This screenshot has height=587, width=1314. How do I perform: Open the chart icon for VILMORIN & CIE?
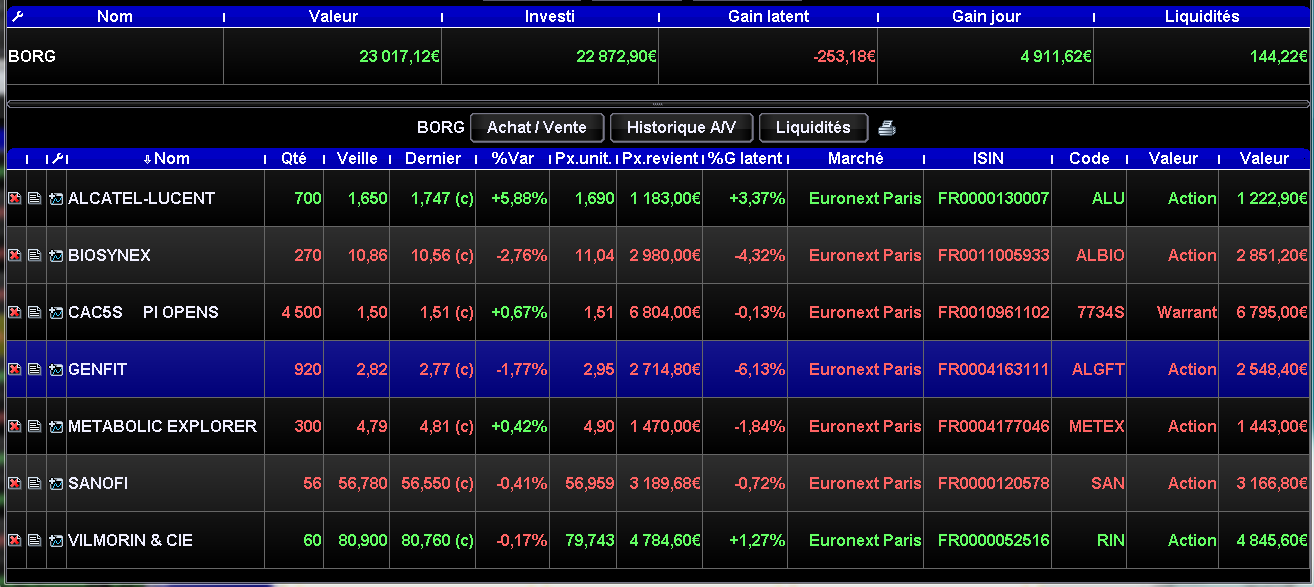coord(56,541)
